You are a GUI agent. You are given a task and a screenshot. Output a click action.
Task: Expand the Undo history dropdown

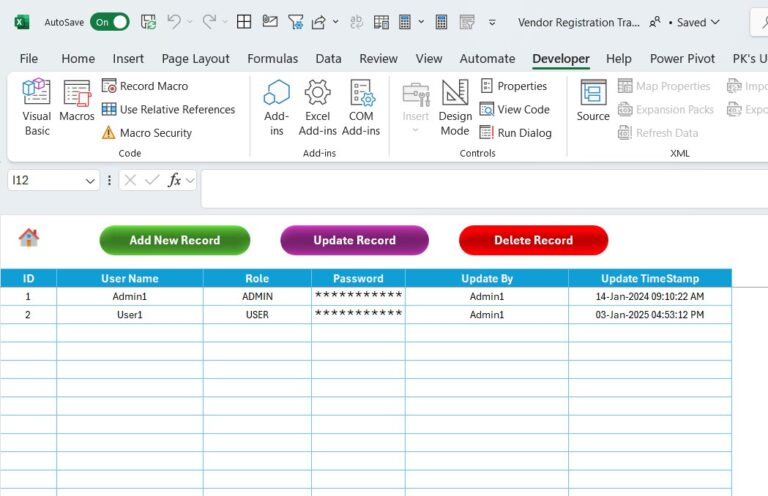click(190, 22)
